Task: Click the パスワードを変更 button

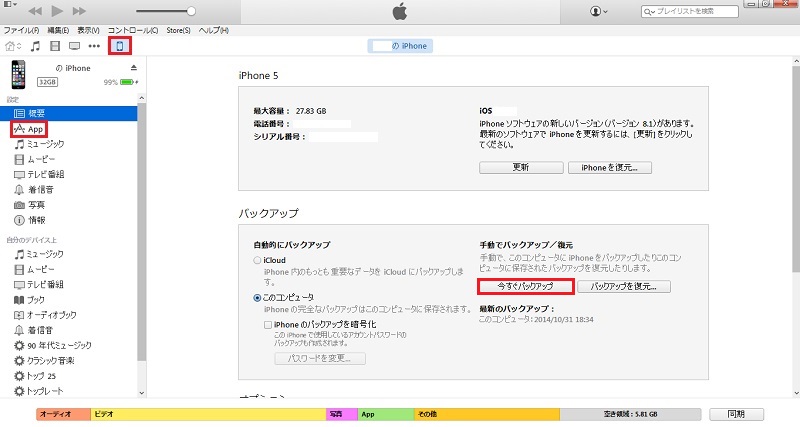Action: click(x=320, y=359)
